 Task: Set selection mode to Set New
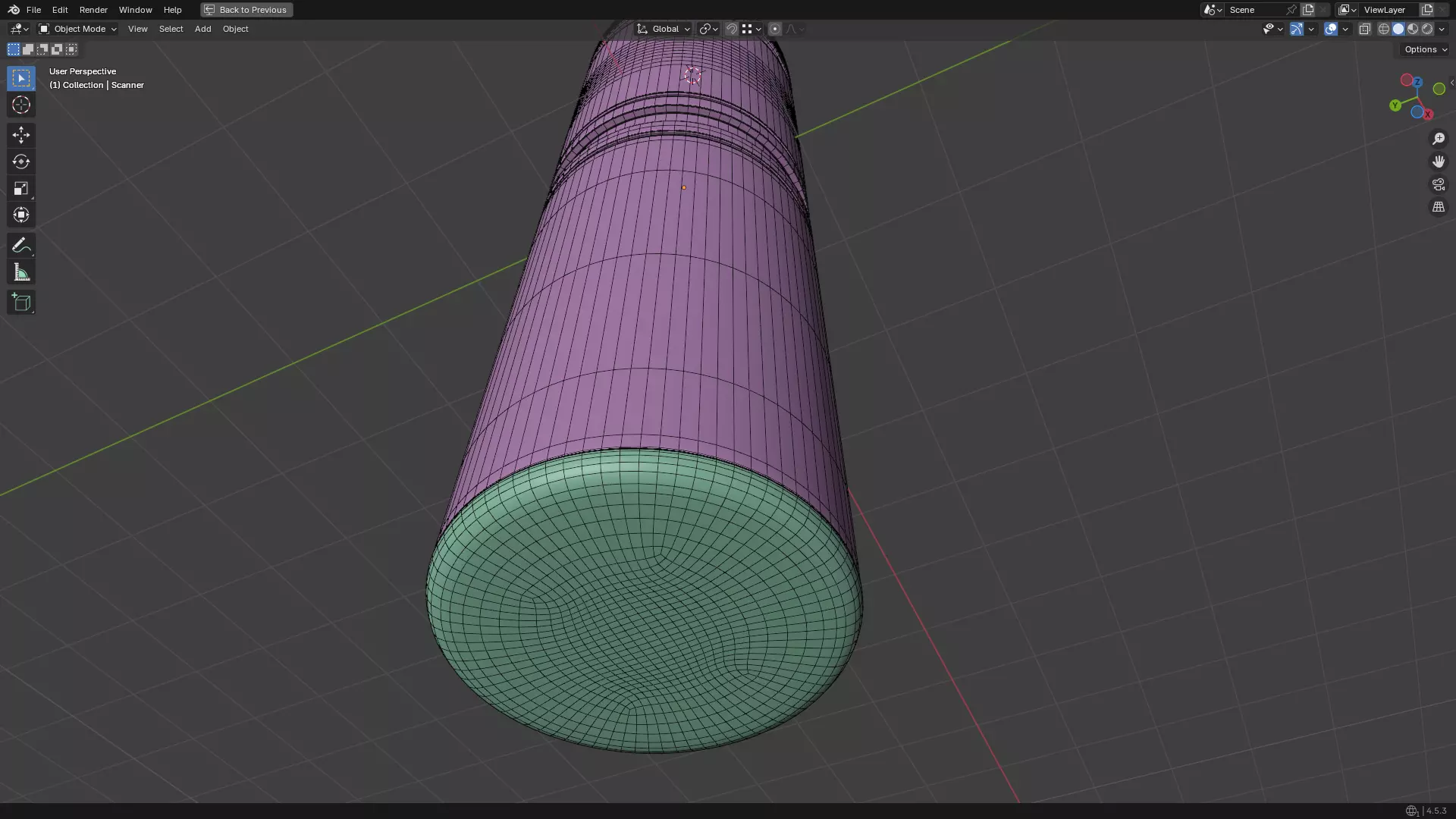point(14,49)
